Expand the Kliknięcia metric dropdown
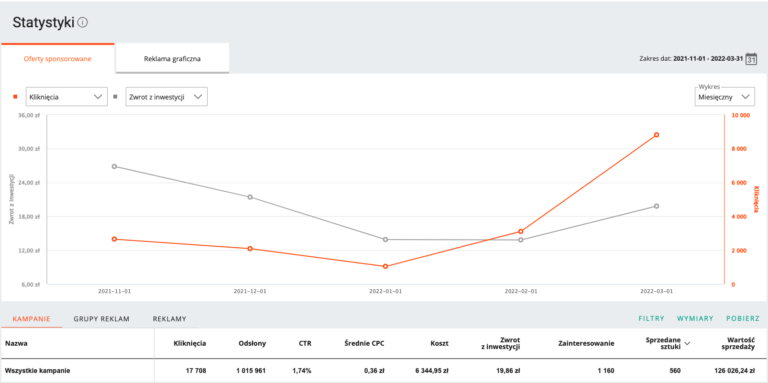This screenshot has height=383, width=768. [66, 96]
